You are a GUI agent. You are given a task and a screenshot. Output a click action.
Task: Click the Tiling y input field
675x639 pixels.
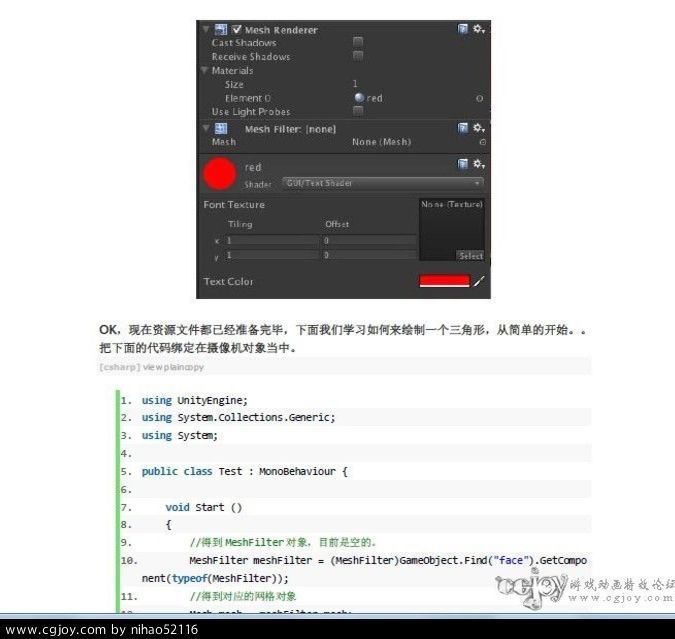(x=272, y=255)
